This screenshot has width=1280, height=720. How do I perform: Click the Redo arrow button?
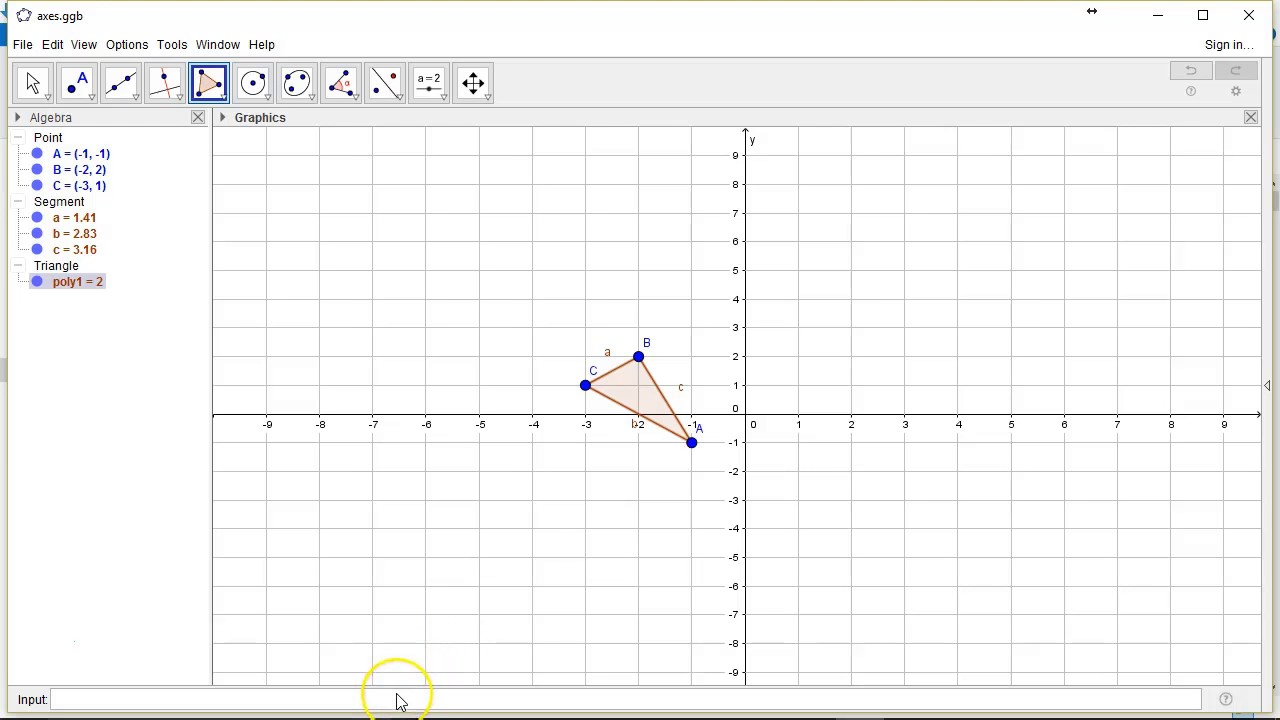tap(1235, 70)
